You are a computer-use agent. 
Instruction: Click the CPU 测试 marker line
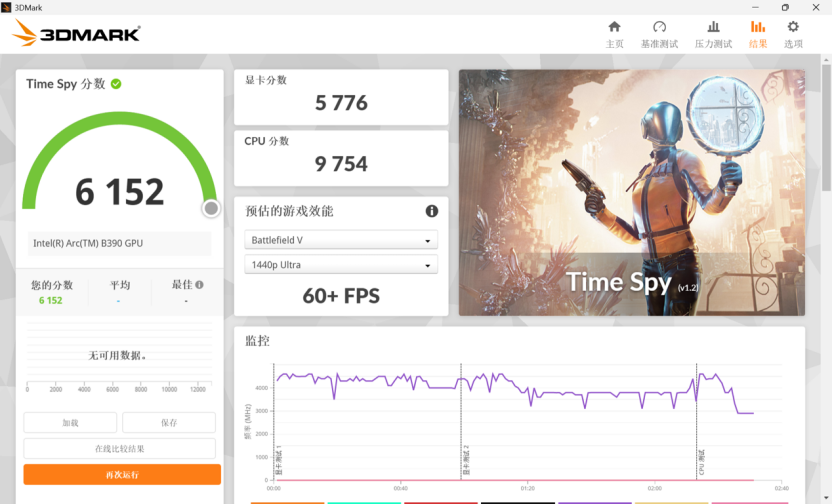pyautogui.click(x=696, y=422)
